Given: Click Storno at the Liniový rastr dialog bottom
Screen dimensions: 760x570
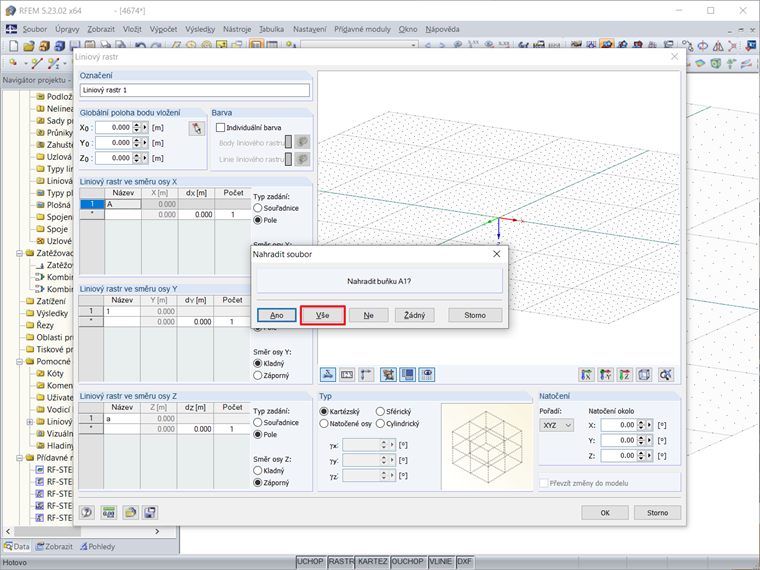Looking at the screenshot, I should point(657,512).
